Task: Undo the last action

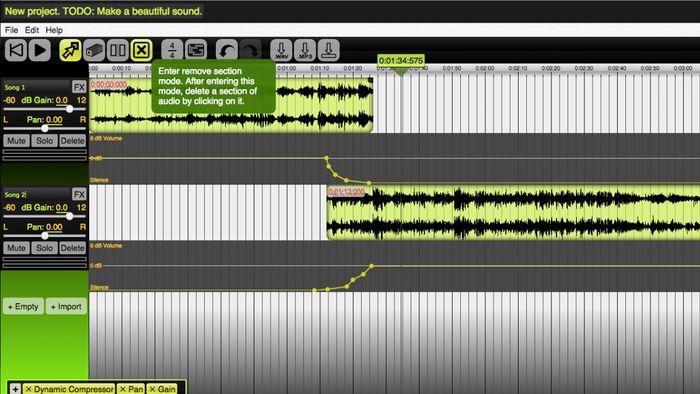Action: click(x=226, y=50)
